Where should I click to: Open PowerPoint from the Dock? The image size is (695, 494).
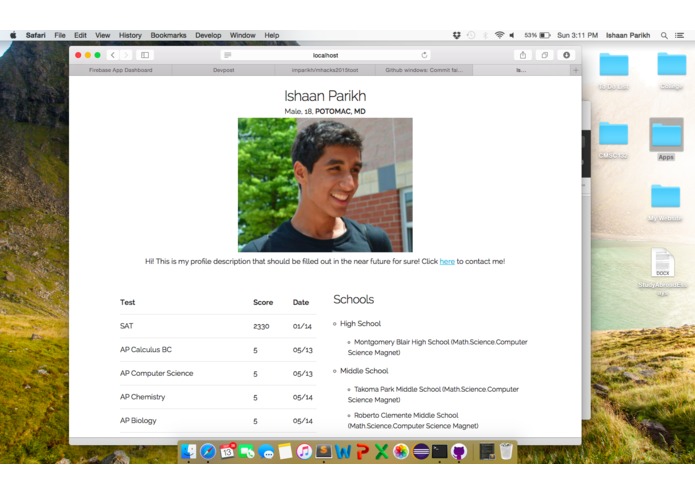(362, 451)
